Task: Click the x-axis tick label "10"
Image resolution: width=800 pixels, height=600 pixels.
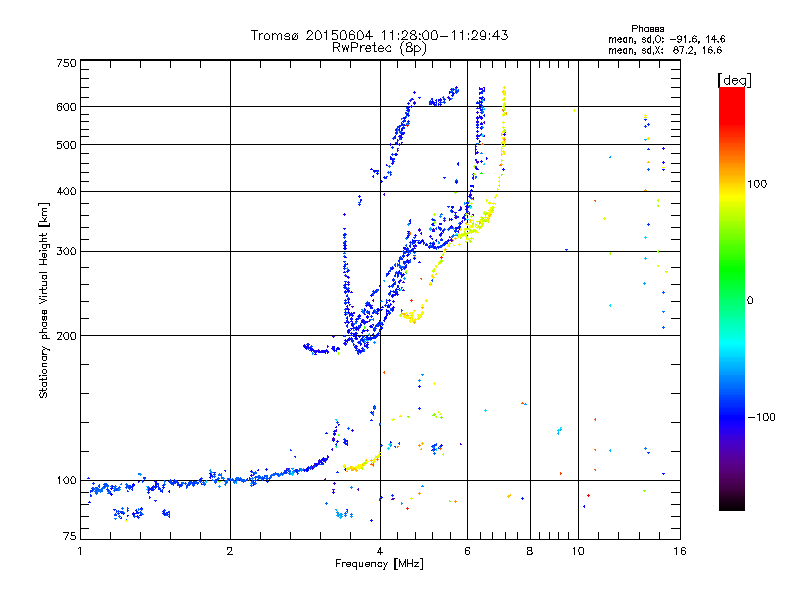Action: click(x=578, y=551)
